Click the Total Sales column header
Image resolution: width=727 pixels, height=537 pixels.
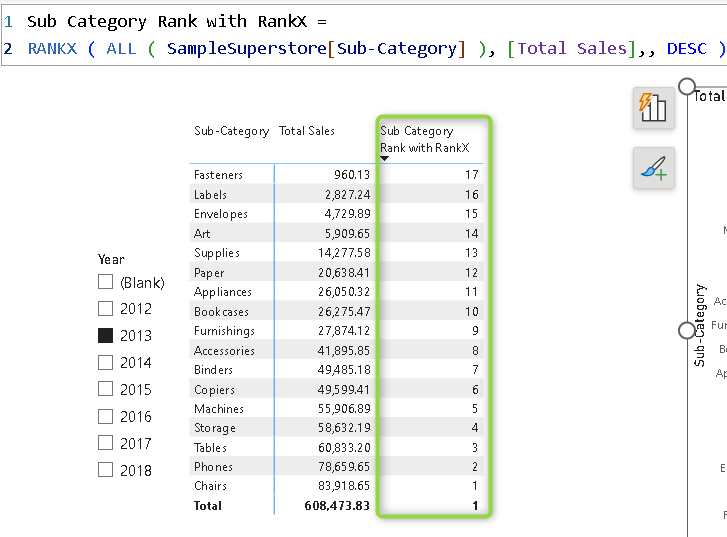point(307,131)
